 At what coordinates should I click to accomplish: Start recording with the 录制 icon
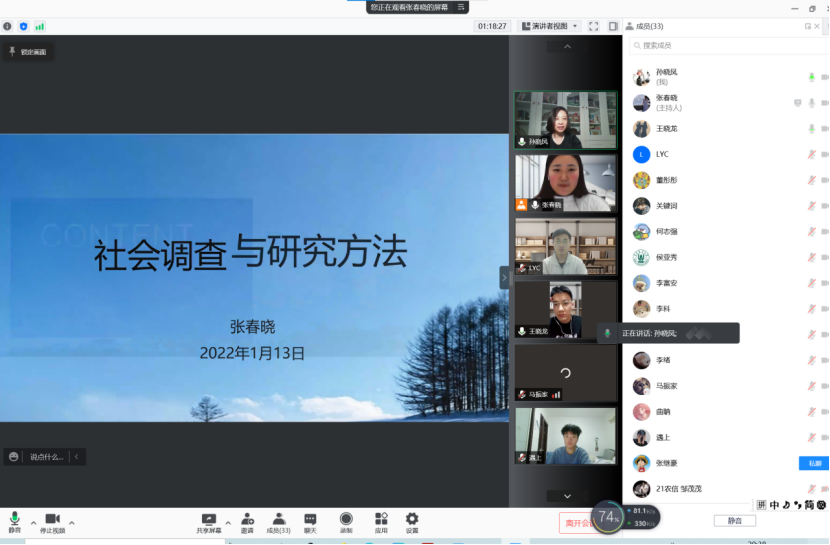click(346, 520)
